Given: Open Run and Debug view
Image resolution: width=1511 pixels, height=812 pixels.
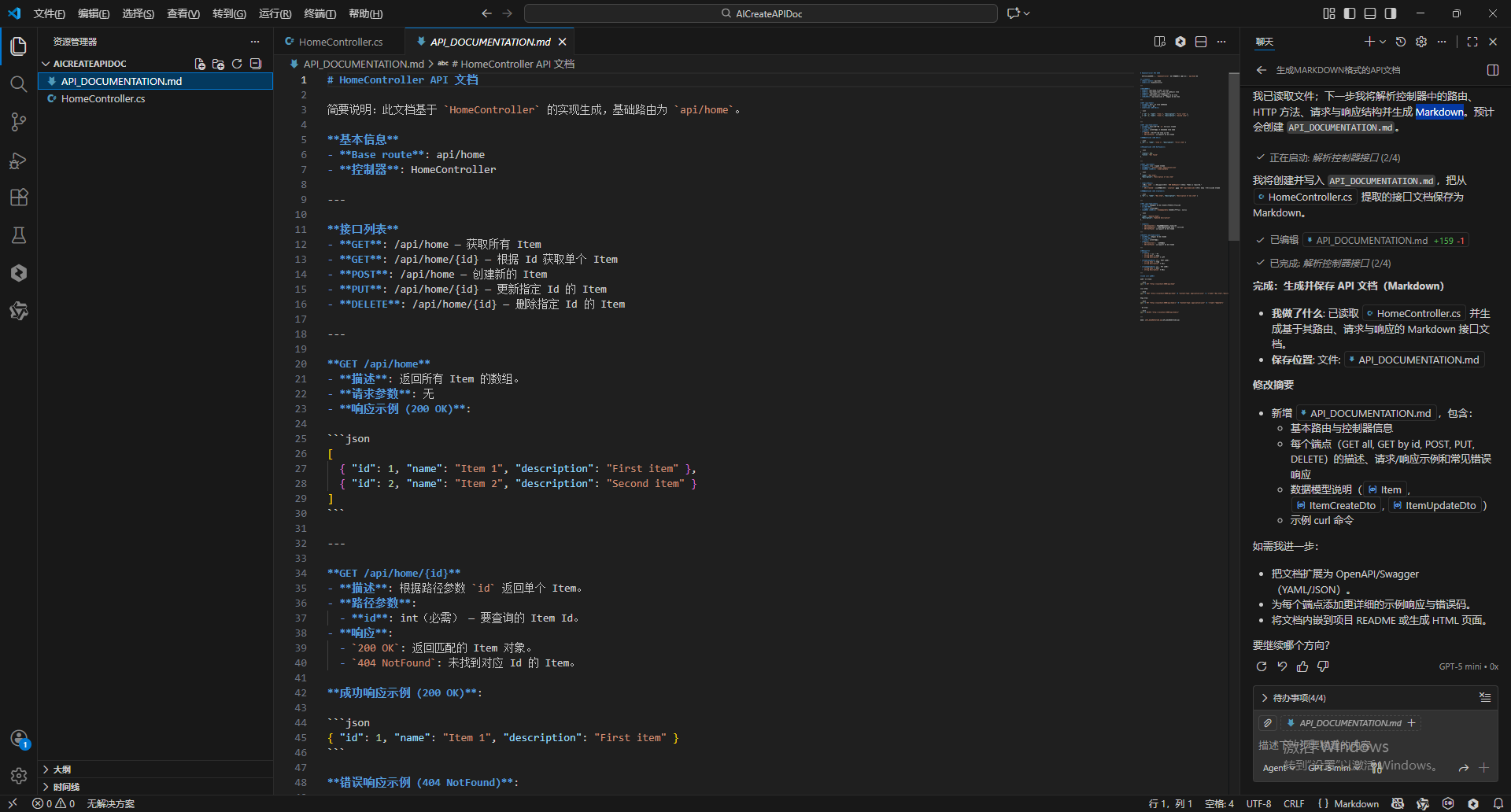Looking at the screenshot, I should 19,161.
